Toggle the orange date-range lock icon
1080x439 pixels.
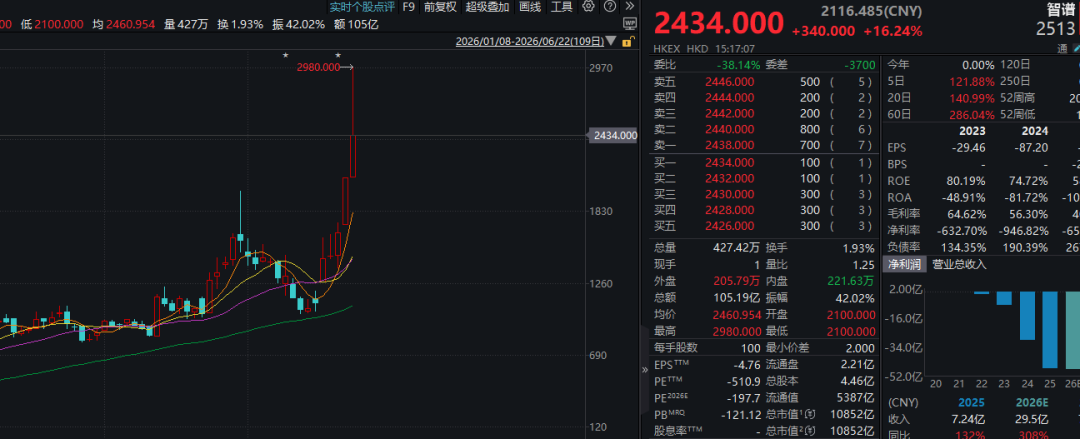[x=627, y=42]
